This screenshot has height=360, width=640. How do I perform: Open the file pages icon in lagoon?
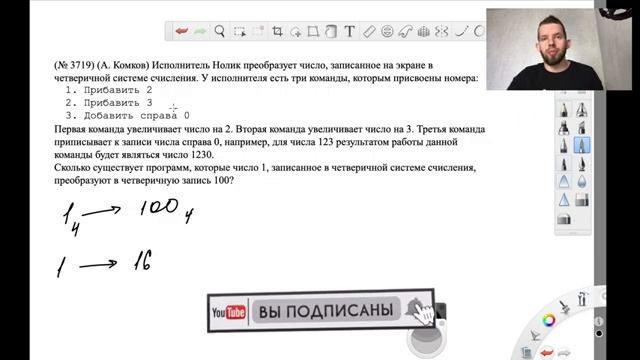(x=527, y=352)
